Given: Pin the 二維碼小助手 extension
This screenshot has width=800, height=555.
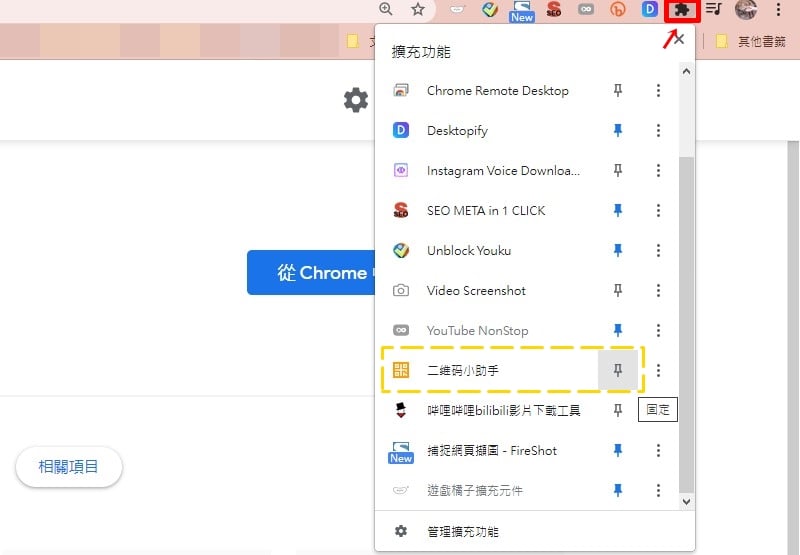Looking at the screenshot, I should click(618, 370).
